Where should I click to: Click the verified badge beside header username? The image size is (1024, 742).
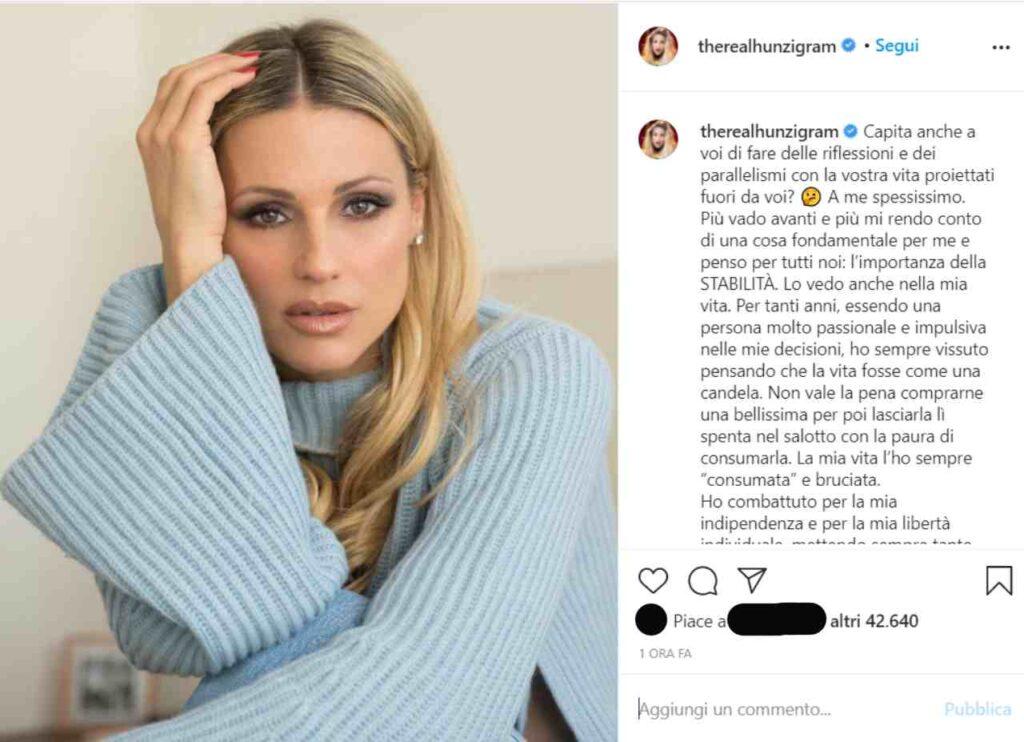click(x=848, y=46)
